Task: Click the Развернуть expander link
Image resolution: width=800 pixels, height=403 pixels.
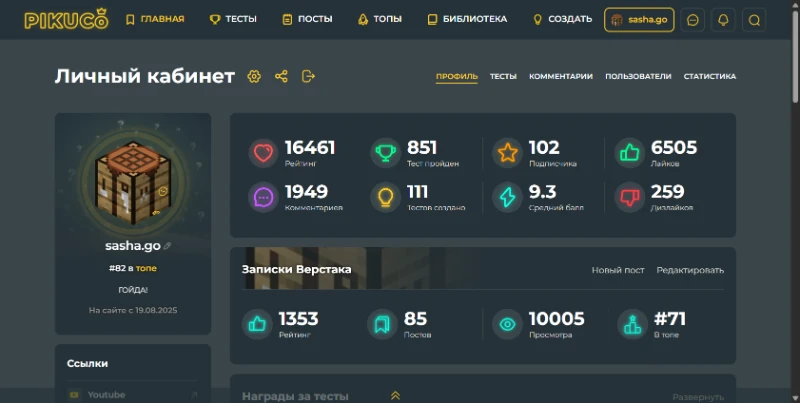Action: [x=698, y=397]
